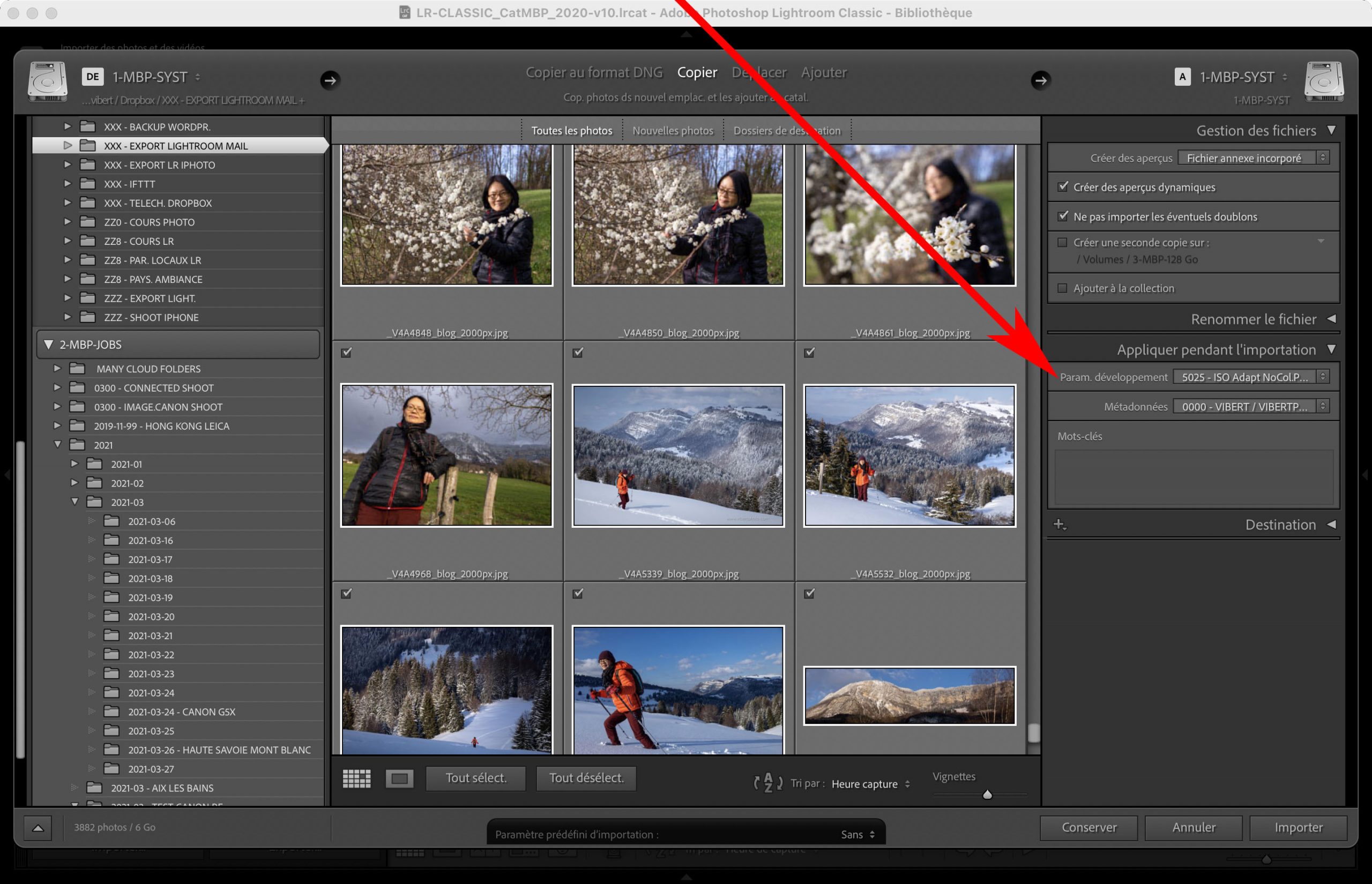Uncheck Créer des aperçus dynamiques
Screen dimensions: 1372x884
pyautogui.click(x=1063, y=187)
